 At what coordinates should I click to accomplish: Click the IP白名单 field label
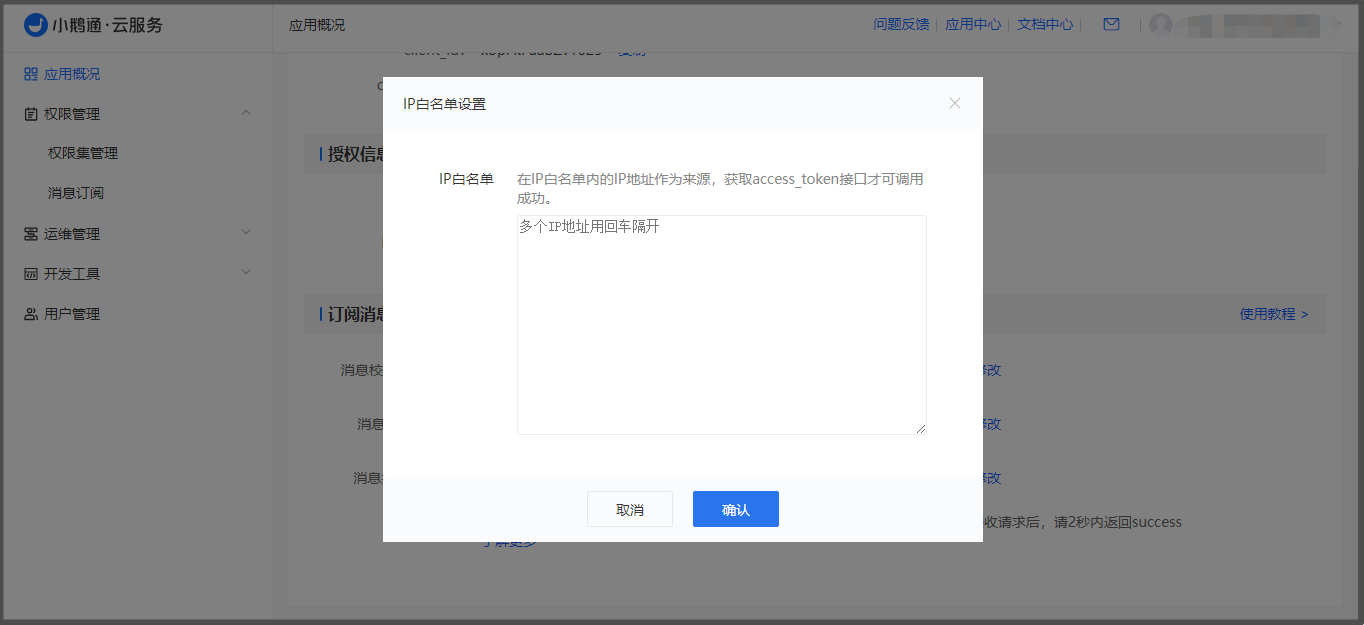[x=466, y=179]
